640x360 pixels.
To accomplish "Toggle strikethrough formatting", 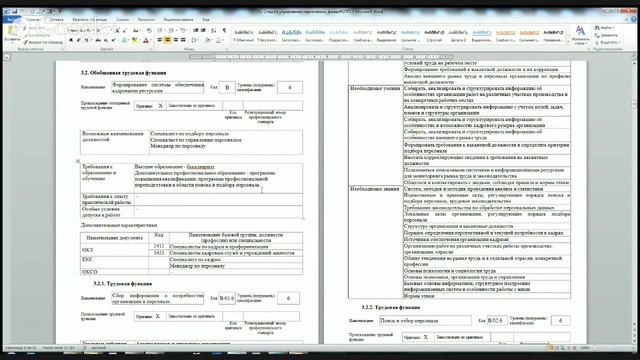I will (98, 40).
